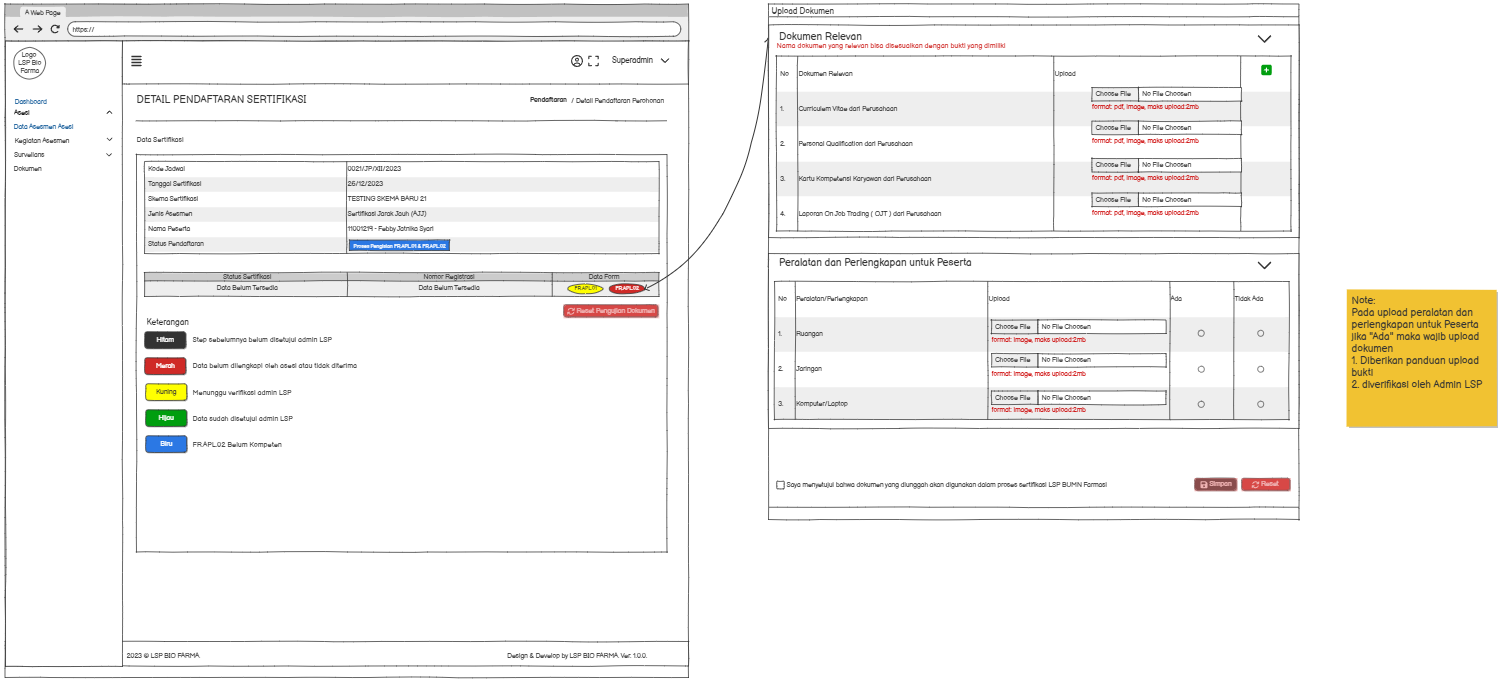The image size is (1502, 682).
Task: Collapse the Dokumen Relevan panel
Action: pyautogui.click(x=1264, y=39)
